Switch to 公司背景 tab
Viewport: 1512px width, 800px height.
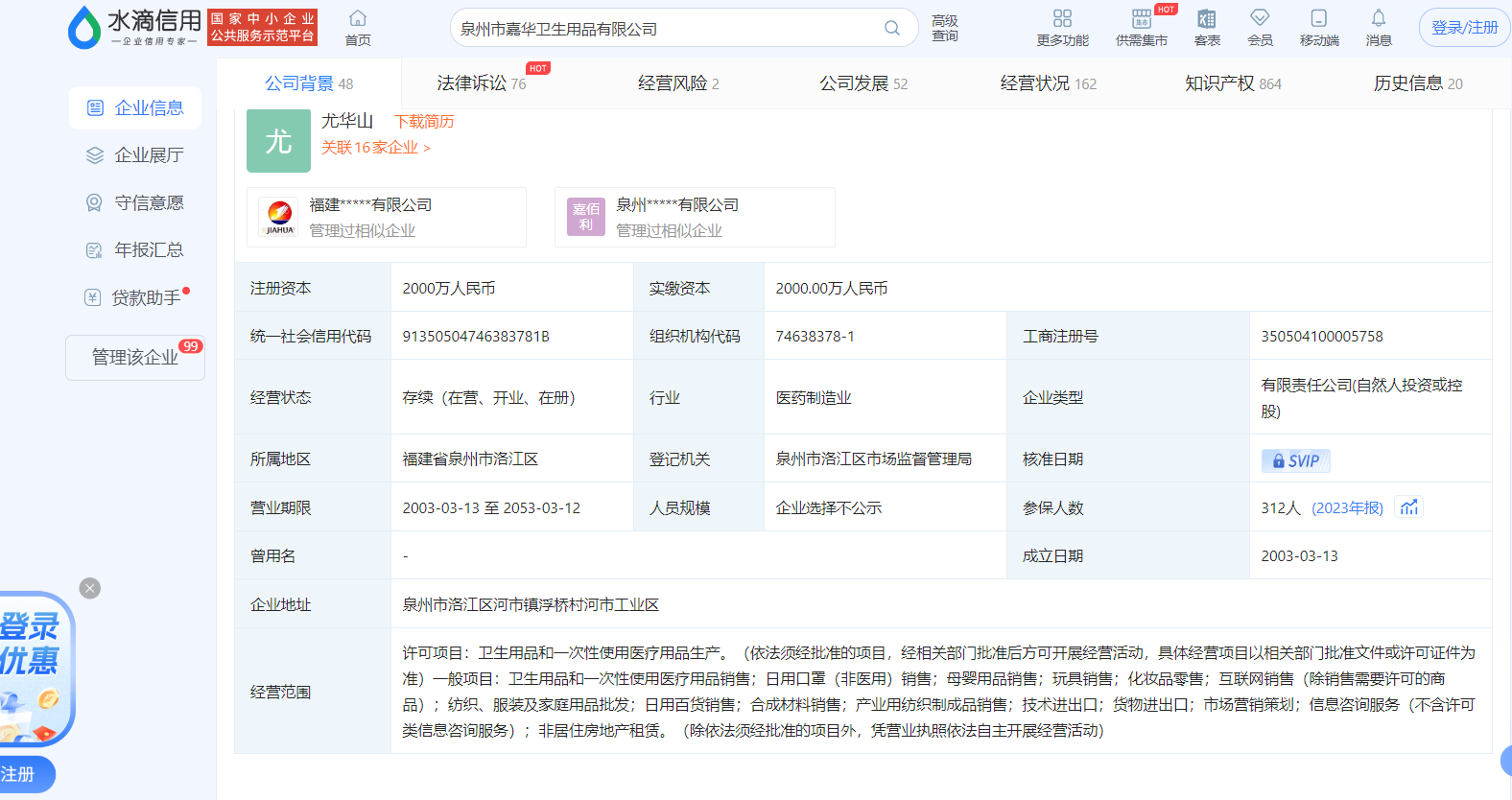coord(309,83)
